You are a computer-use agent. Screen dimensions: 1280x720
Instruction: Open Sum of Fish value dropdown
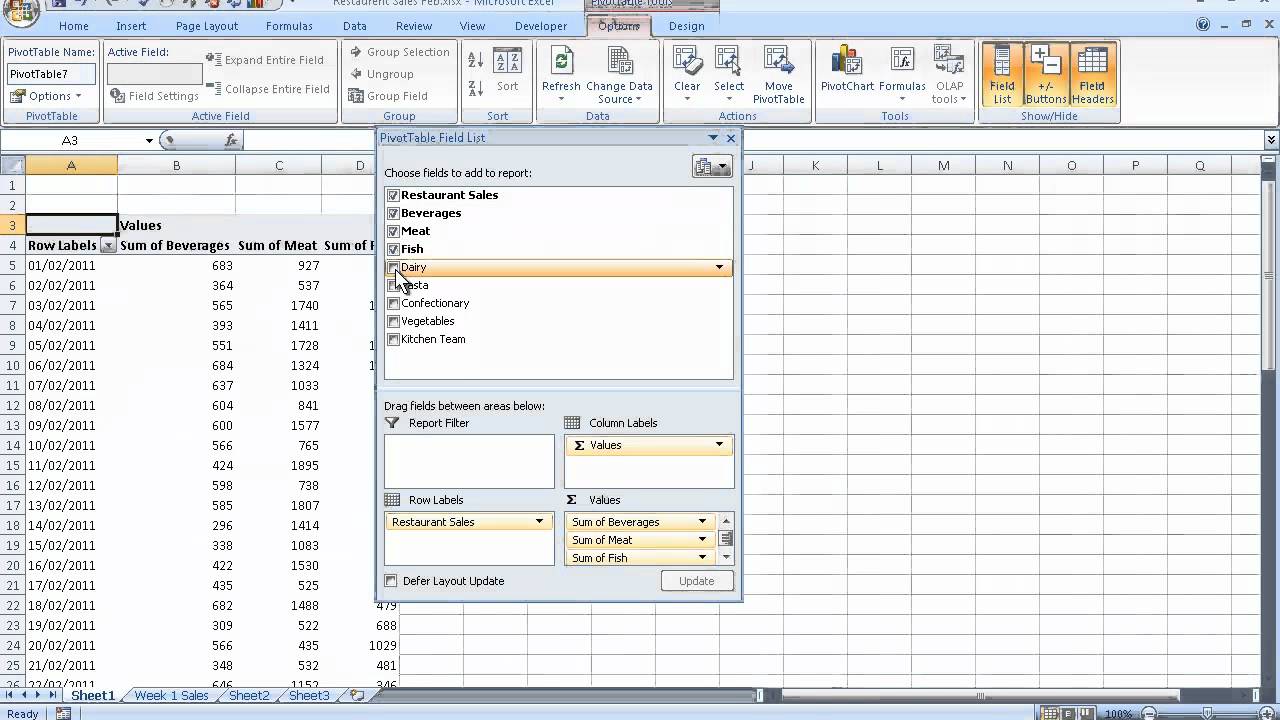coord(702,558)
